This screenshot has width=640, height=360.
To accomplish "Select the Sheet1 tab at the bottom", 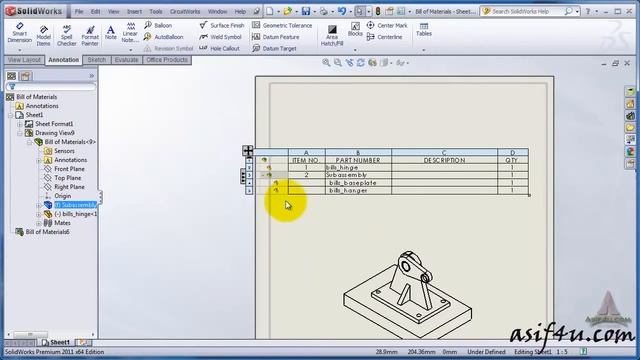I will click(56, 342).
